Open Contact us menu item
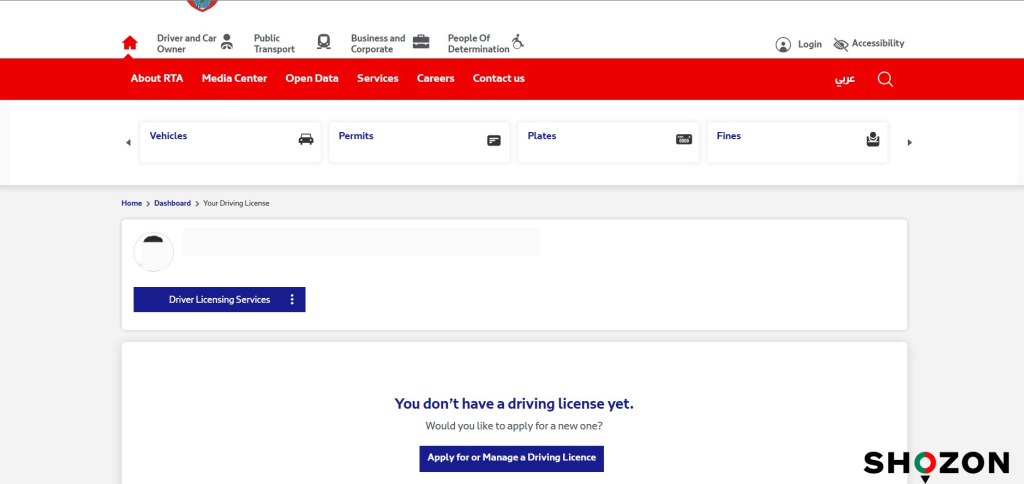This screenshot has width=1024, height=484. [498, 78]
